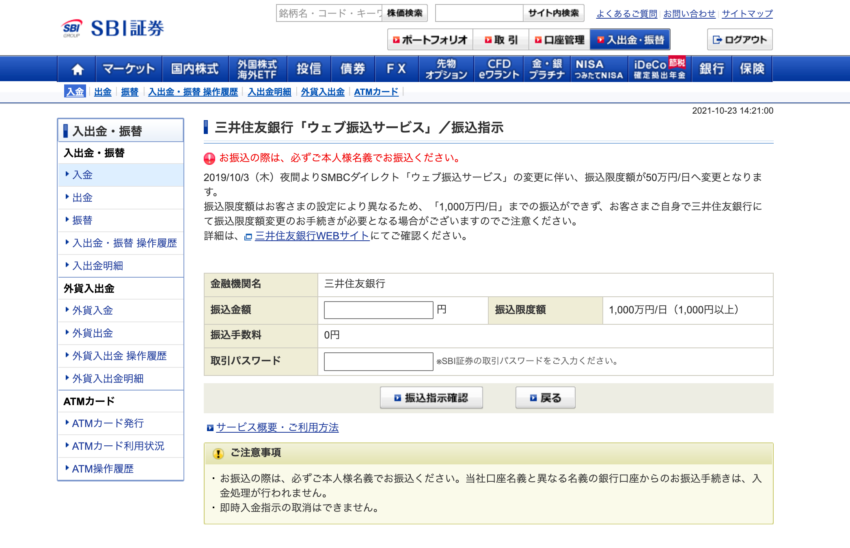This screenshot has width=850, height=548.
Task: Select the 外貨入出金 sub-navigation tab
Action: (323, 92)
